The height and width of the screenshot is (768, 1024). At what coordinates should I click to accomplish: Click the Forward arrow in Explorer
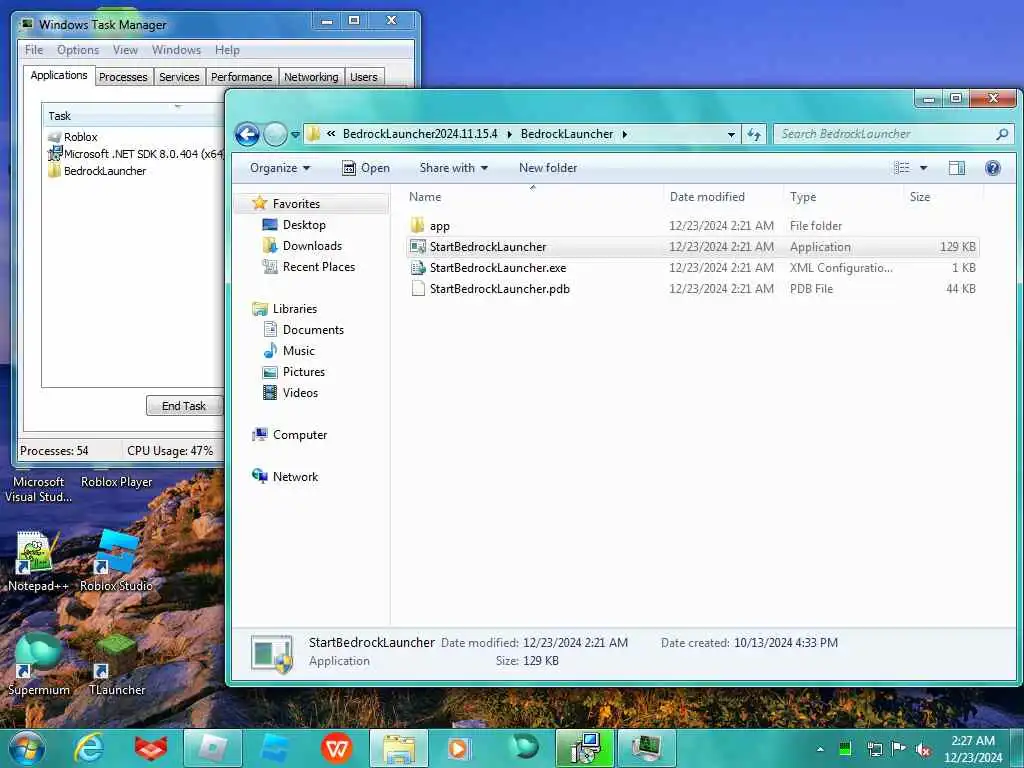276,135
